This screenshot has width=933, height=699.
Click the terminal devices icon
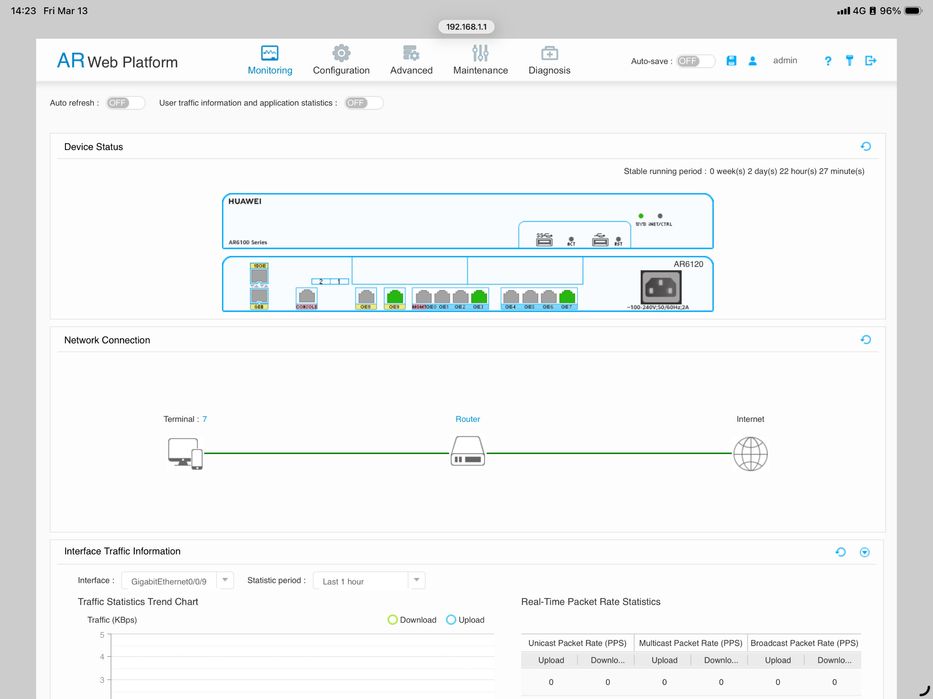point(185,453)
